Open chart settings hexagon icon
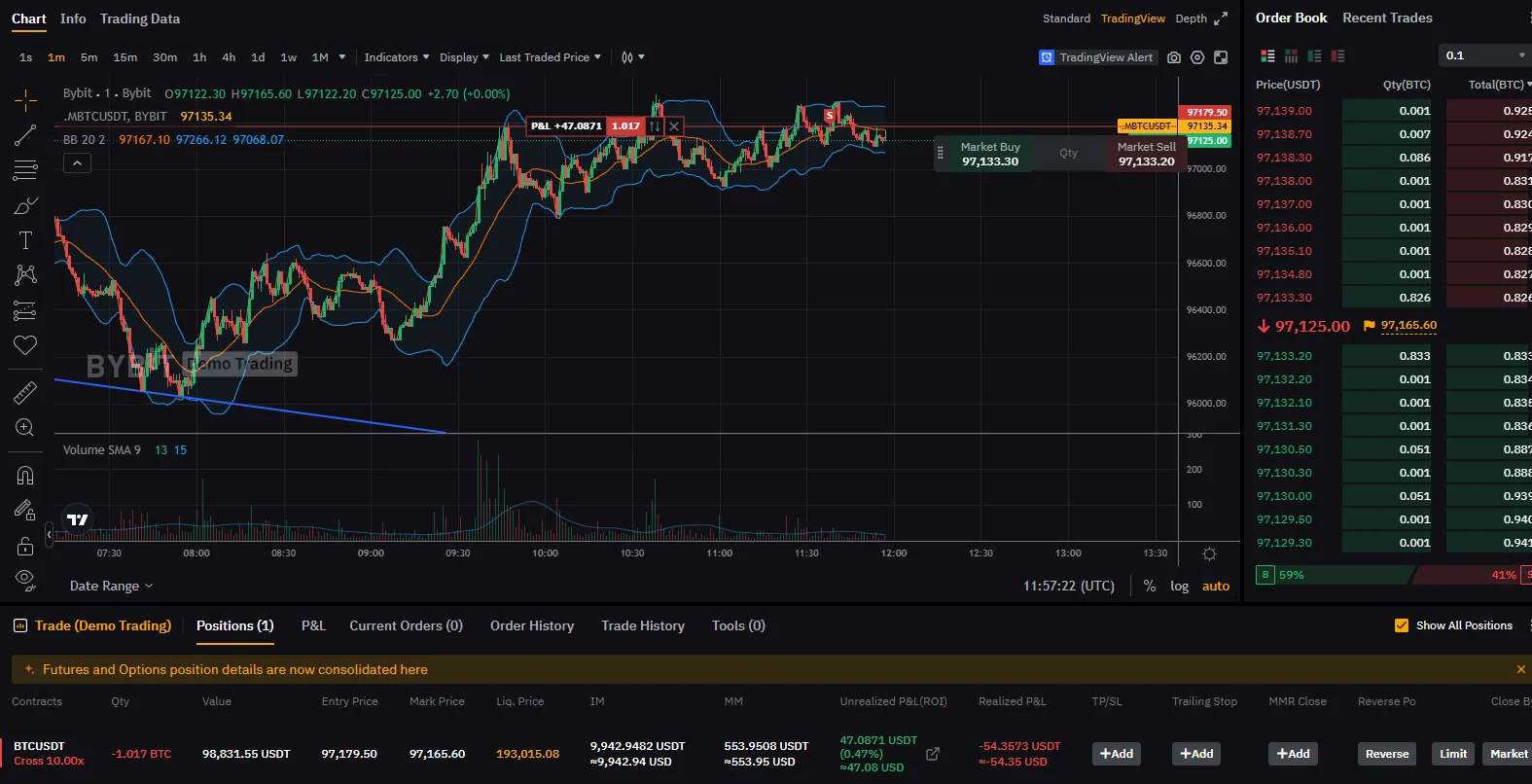Image resolution: width=1532 pixels, height=784 pixels. pos(1197,57)
